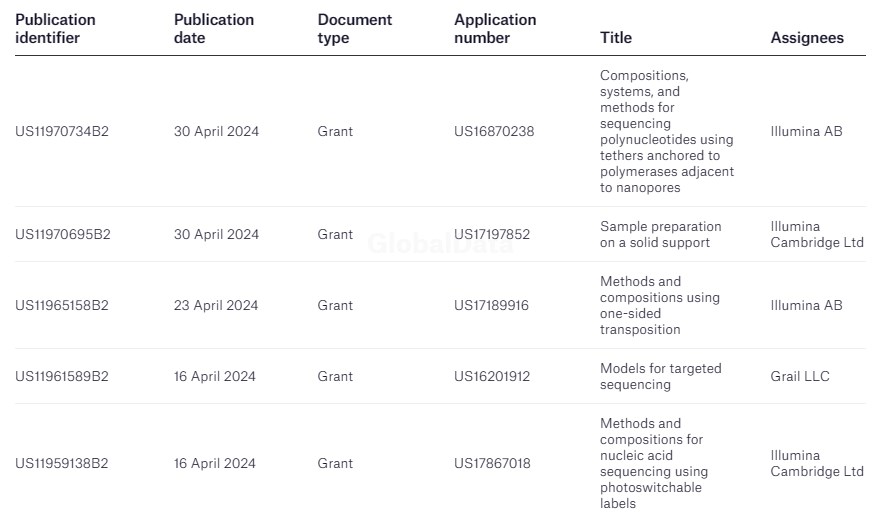Screen dimensions: 880x522
Task: Open publication US11970734B2
Action: point(62,131)
